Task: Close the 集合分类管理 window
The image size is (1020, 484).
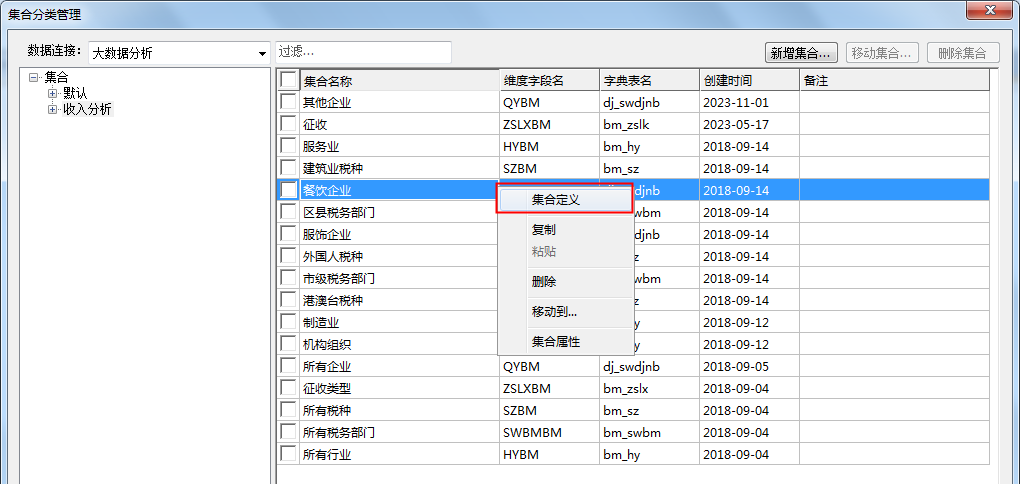Action: coord(989,12)
